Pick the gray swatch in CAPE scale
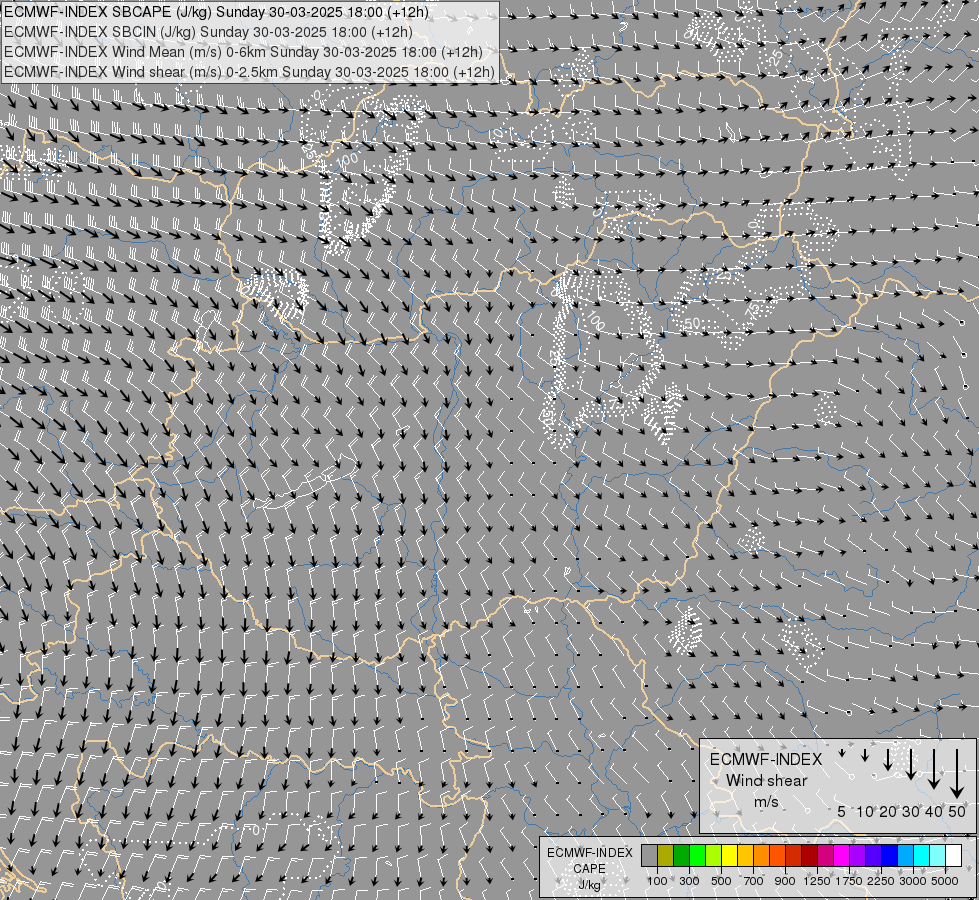This screenshot has height=900, width=979. (x=649, y=855)
